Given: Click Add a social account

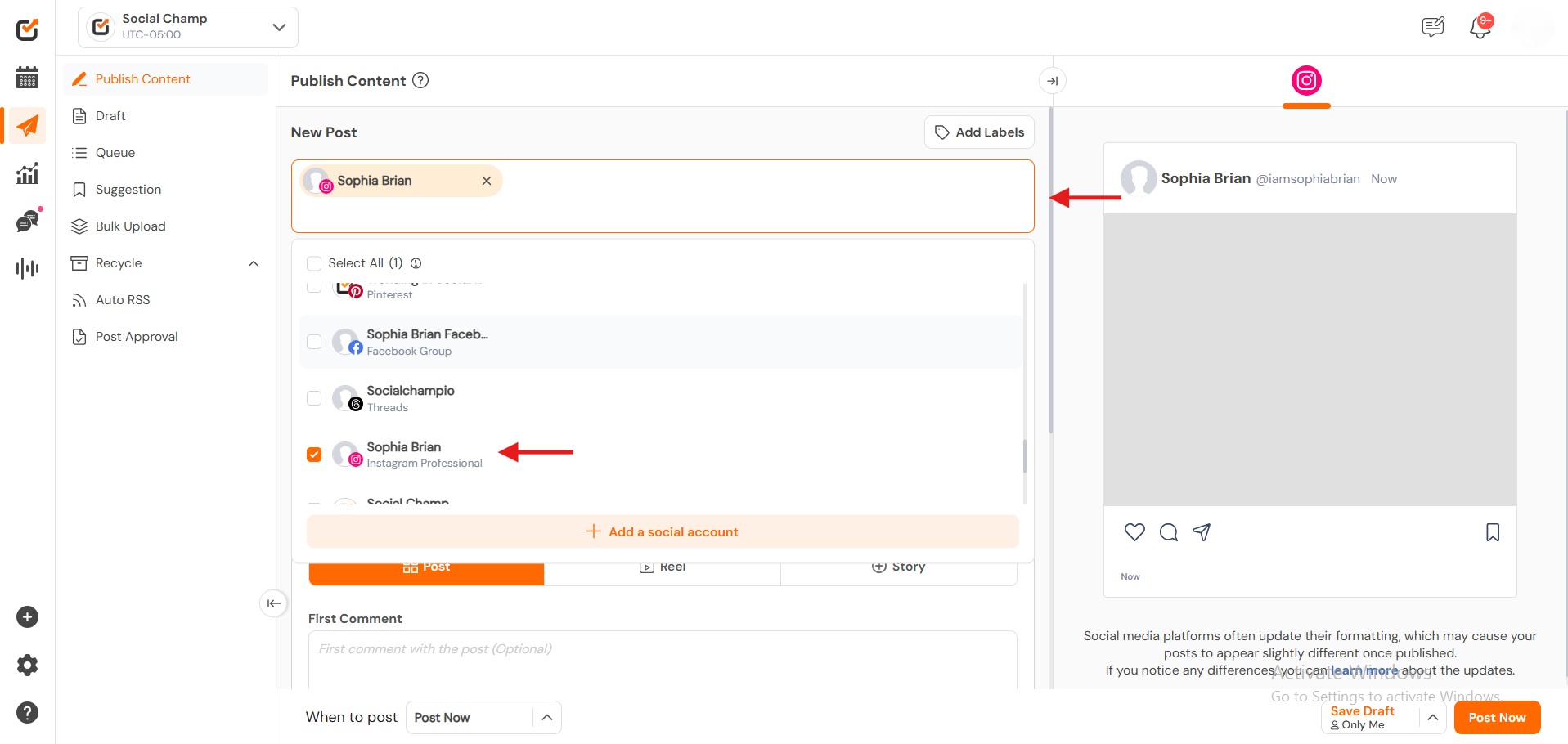Looking at the screenshot, I should tap(663, 532).
